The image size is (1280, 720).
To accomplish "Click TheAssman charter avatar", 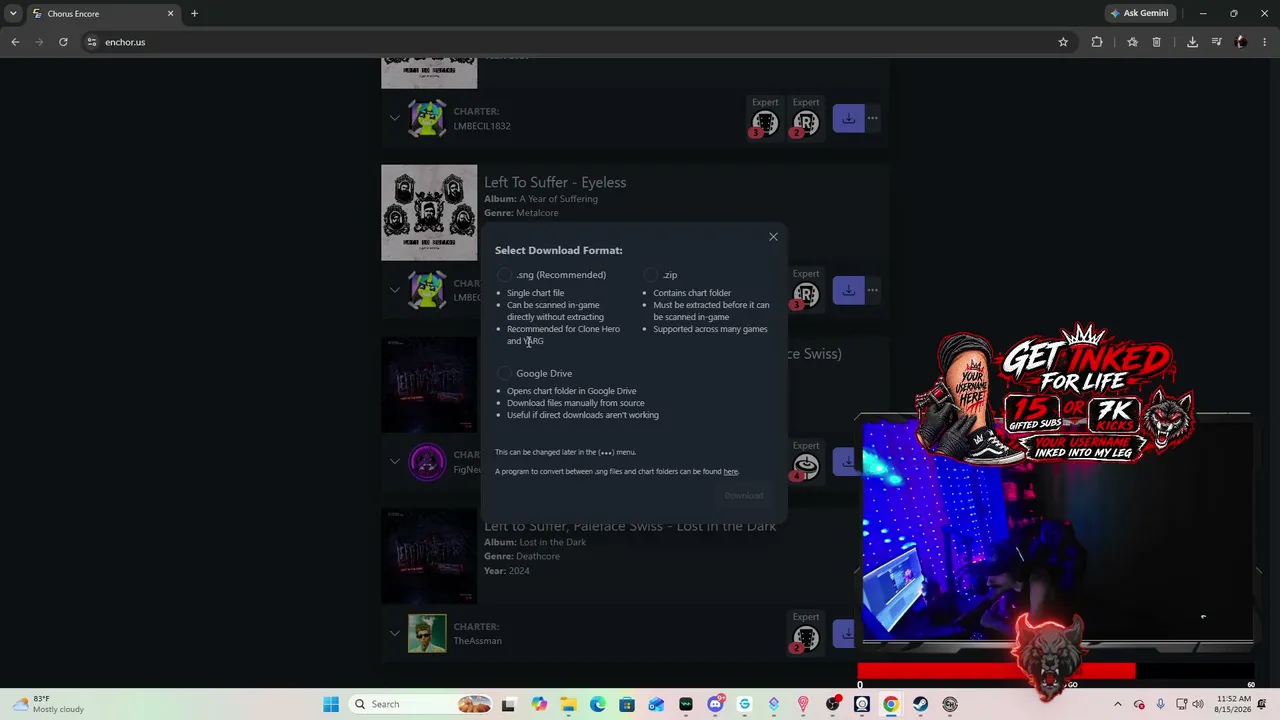I will (x=427, y=634).
